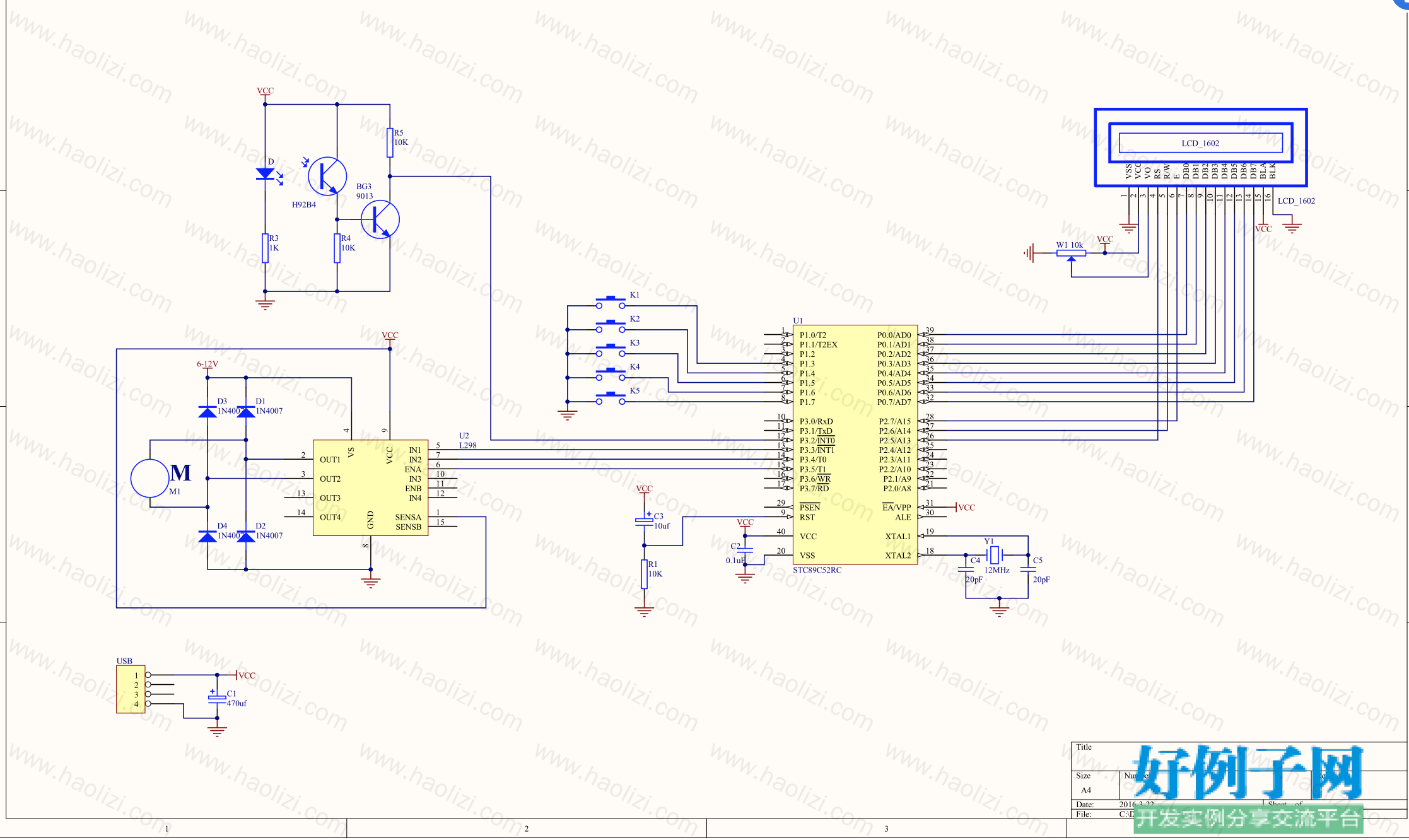
Task: Select the P1.0/T2 pin label
Action: point(813,335)
